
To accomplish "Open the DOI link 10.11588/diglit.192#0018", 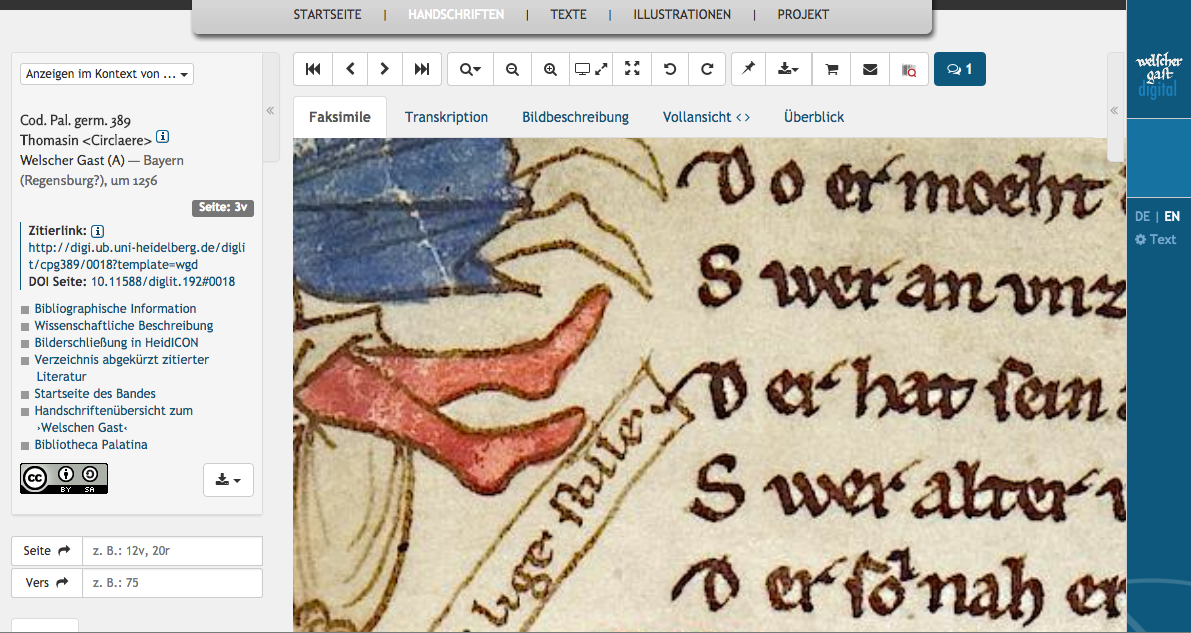I will (x=163, y=281).
